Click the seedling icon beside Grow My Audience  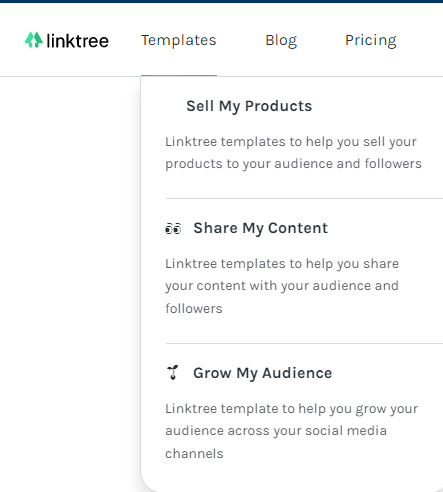tap(173, 373)
